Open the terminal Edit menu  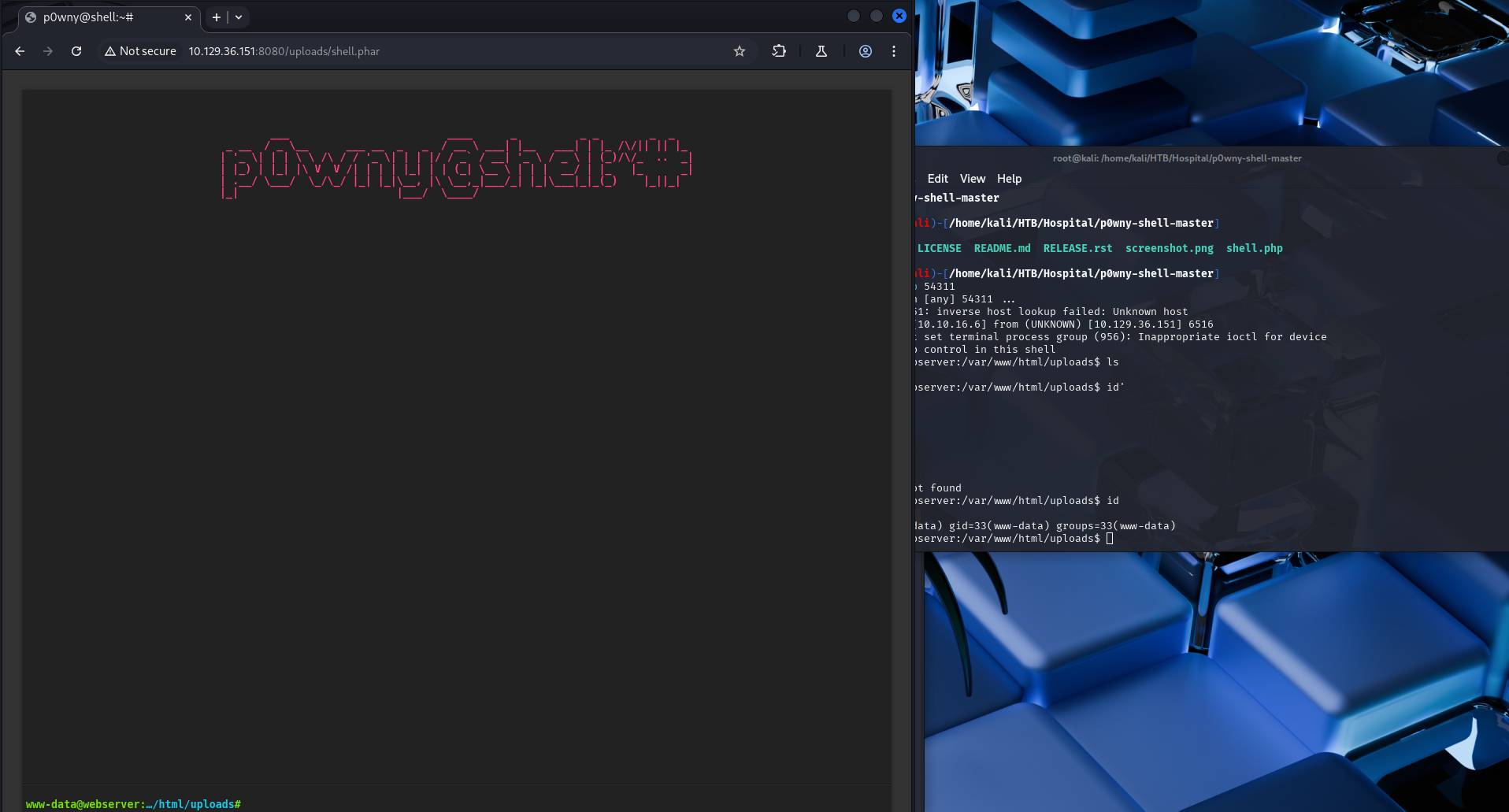coord(938,179)
